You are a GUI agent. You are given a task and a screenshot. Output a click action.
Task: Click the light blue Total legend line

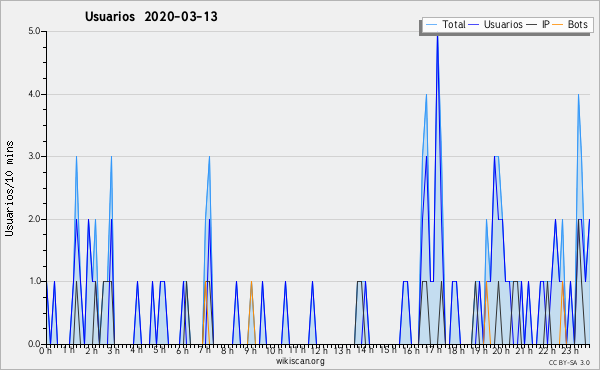coord(431,25)
